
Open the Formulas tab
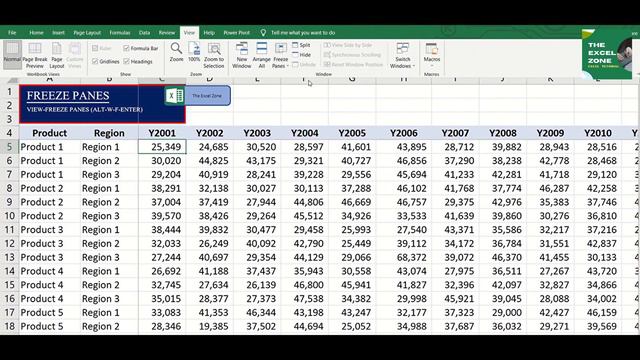click(x=120, y=33)
